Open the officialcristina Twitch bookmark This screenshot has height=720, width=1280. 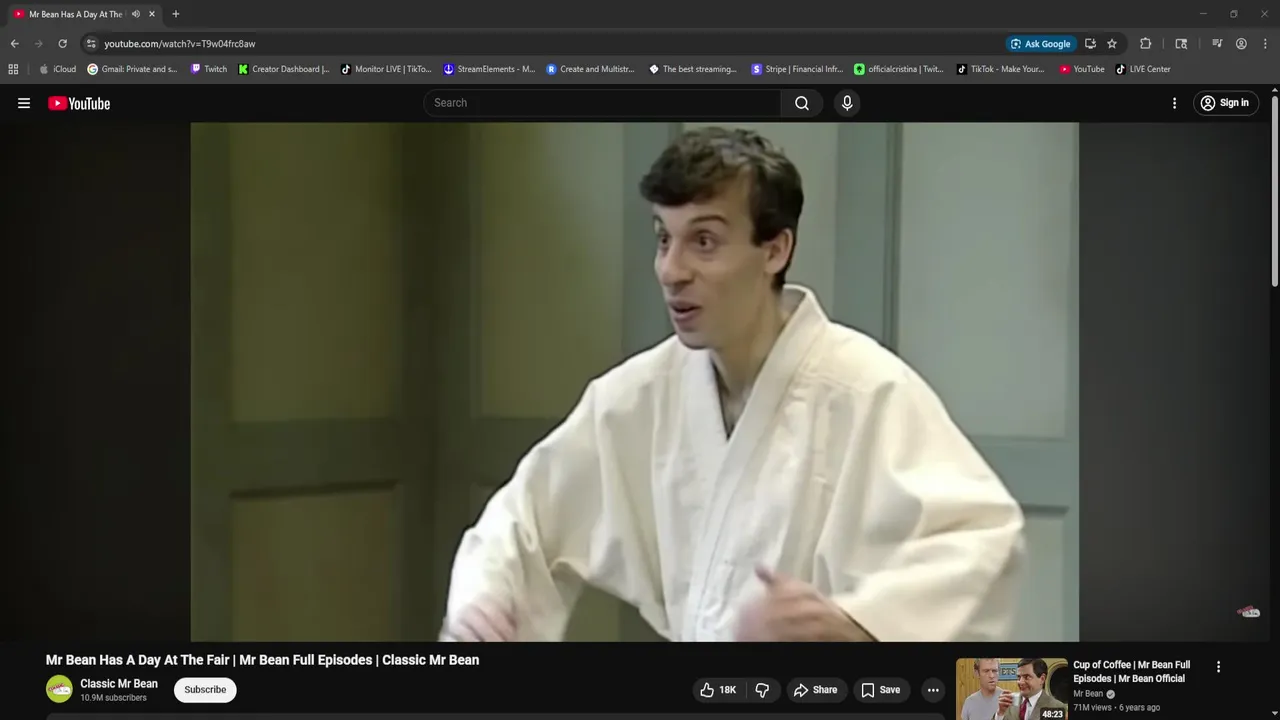tap(899, 69)
